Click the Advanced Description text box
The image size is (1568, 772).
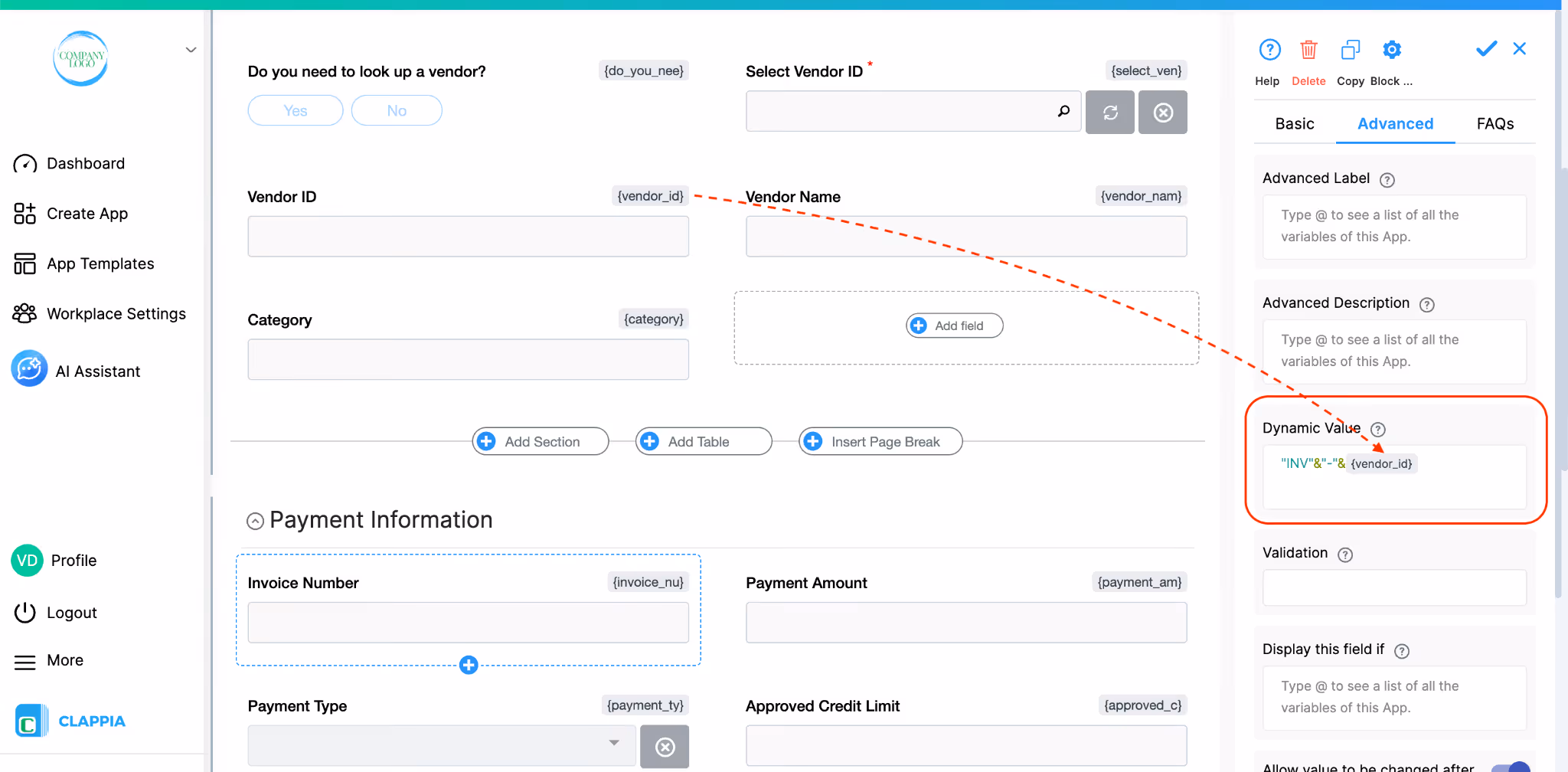coord(1394,352)
